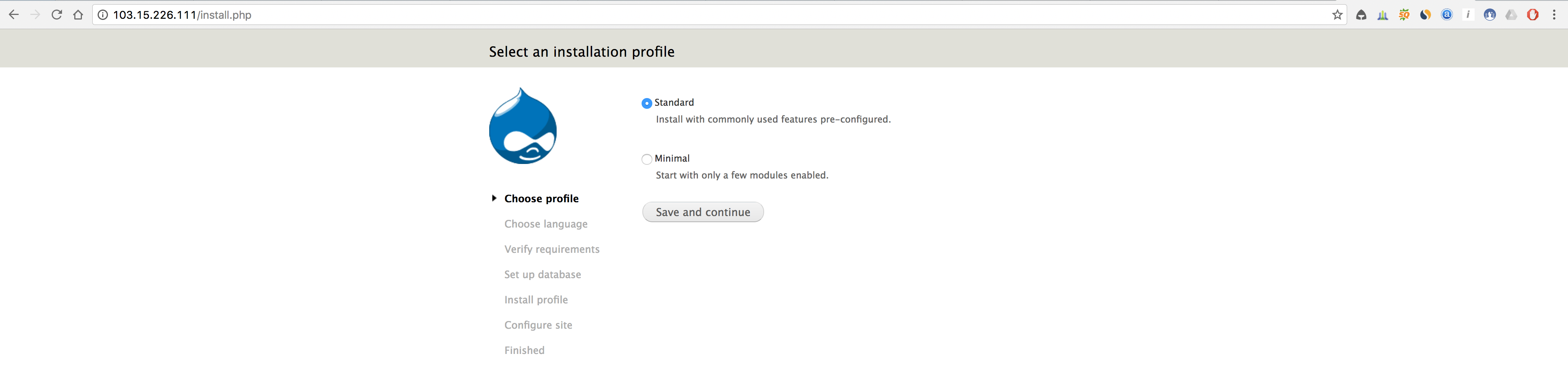Viewport: 1568px width, 380px height.
Task: Select the Standard installation profile
Action: (x=647, y=103)
